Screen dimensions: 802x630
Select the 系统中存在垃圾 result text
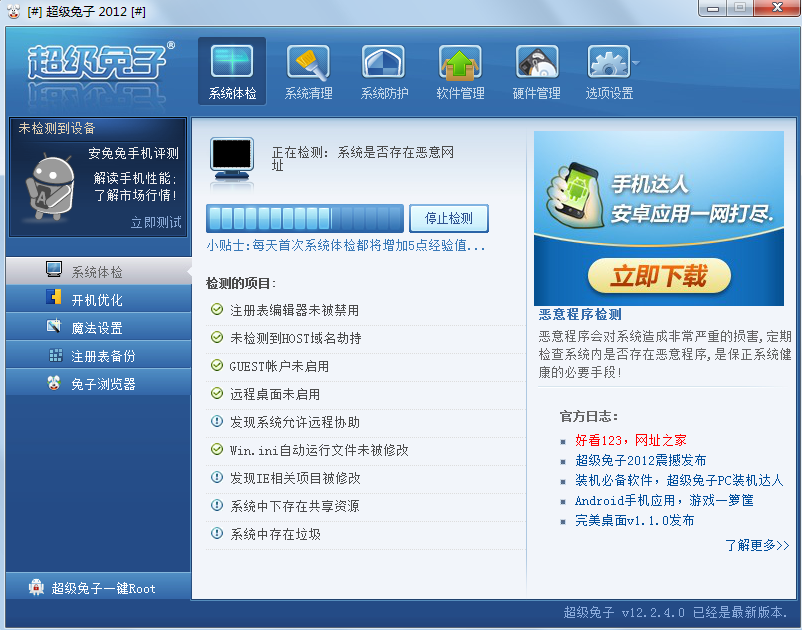click(x=275, y=534)
